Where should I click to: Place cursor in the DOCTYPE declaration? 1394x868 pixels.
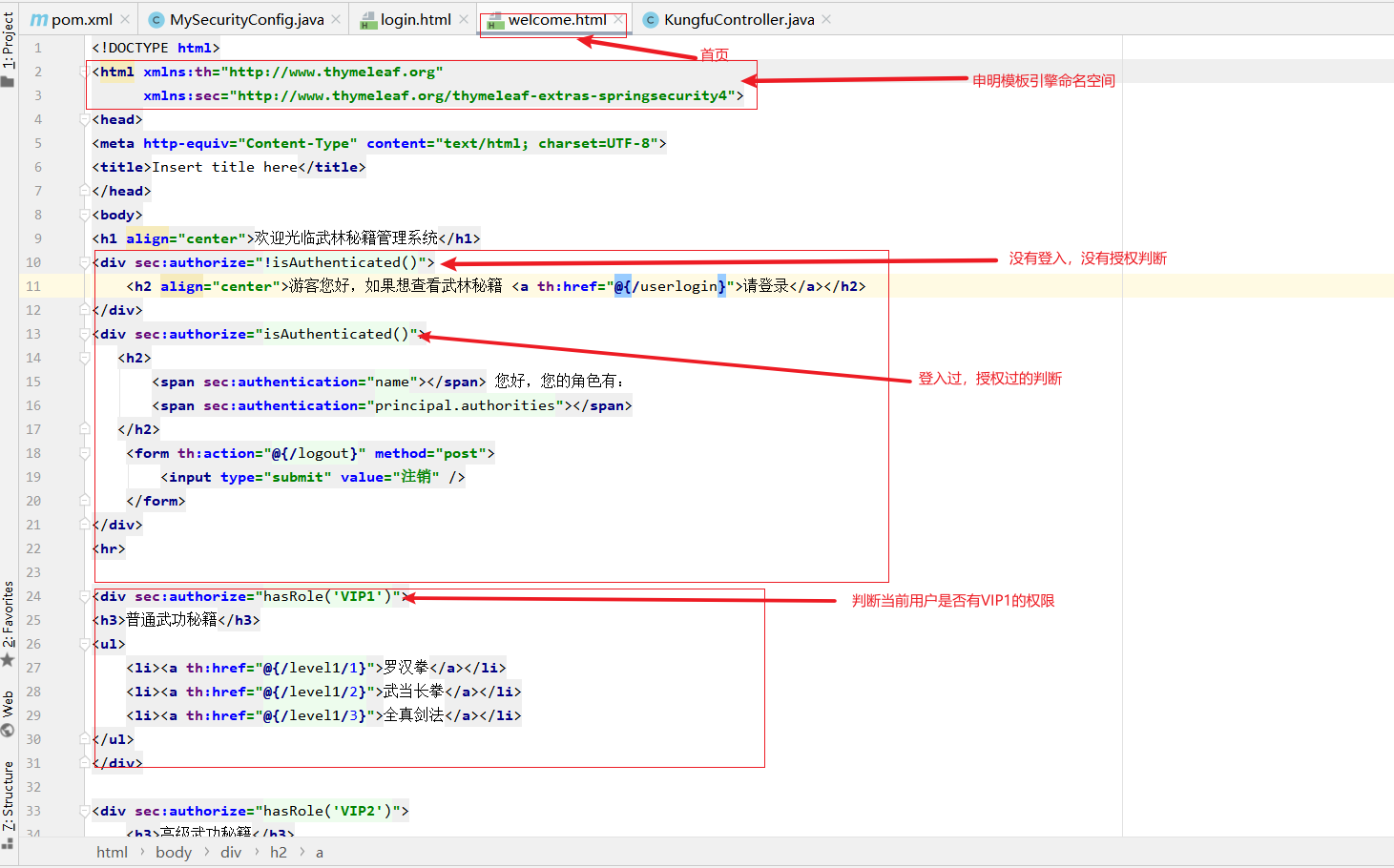(x=156, y=48)
